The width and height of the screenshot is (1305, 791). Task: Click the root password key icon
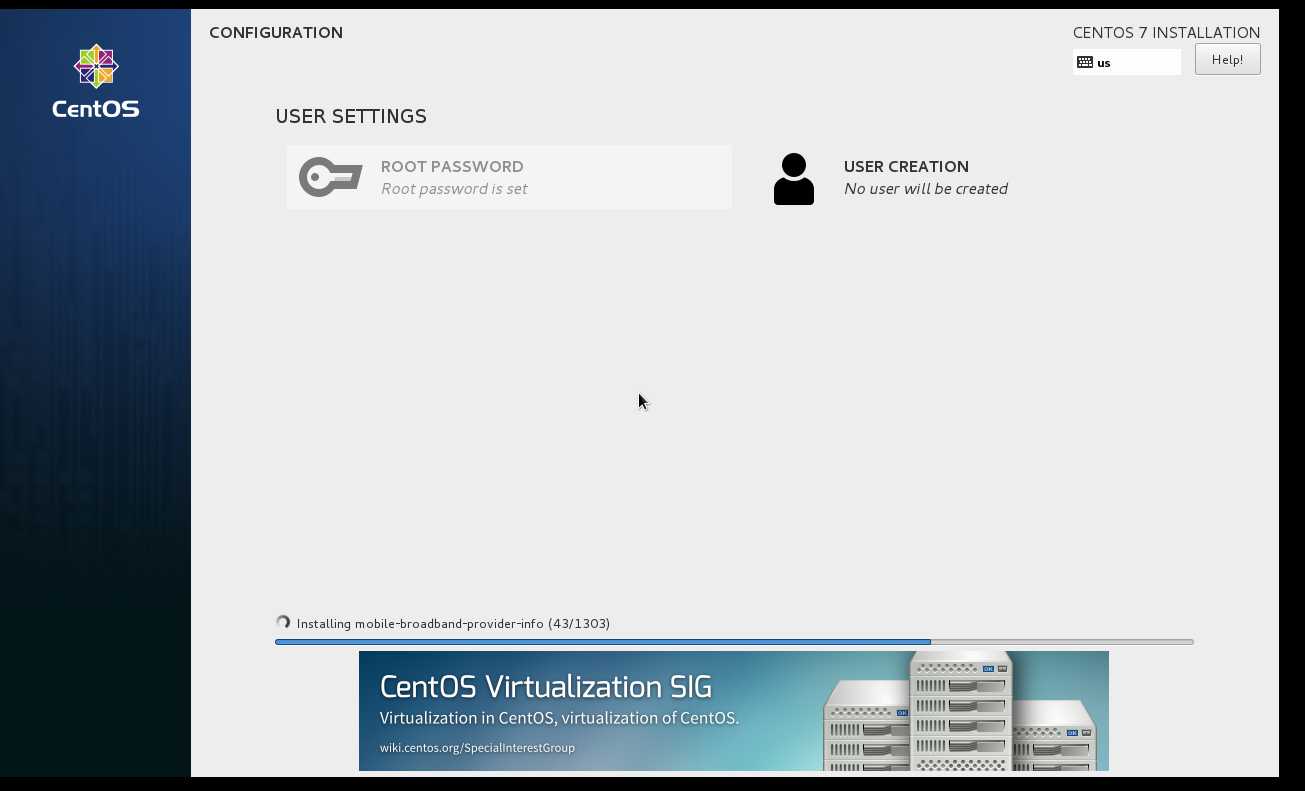point(330,177)
